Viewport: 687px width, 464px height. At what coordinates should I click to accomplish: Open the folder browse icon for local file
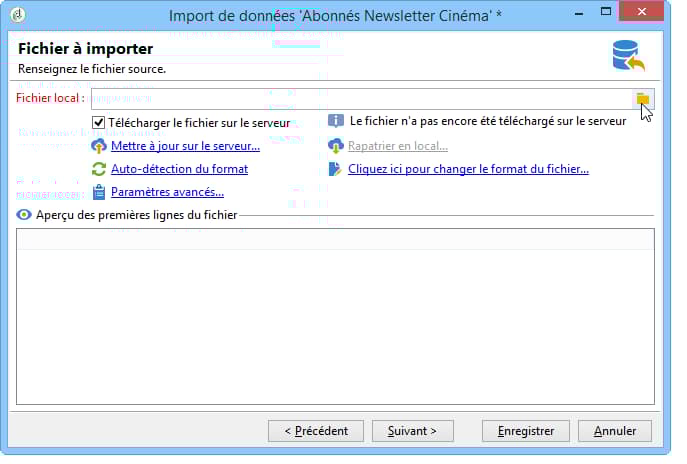coord(642,99)
